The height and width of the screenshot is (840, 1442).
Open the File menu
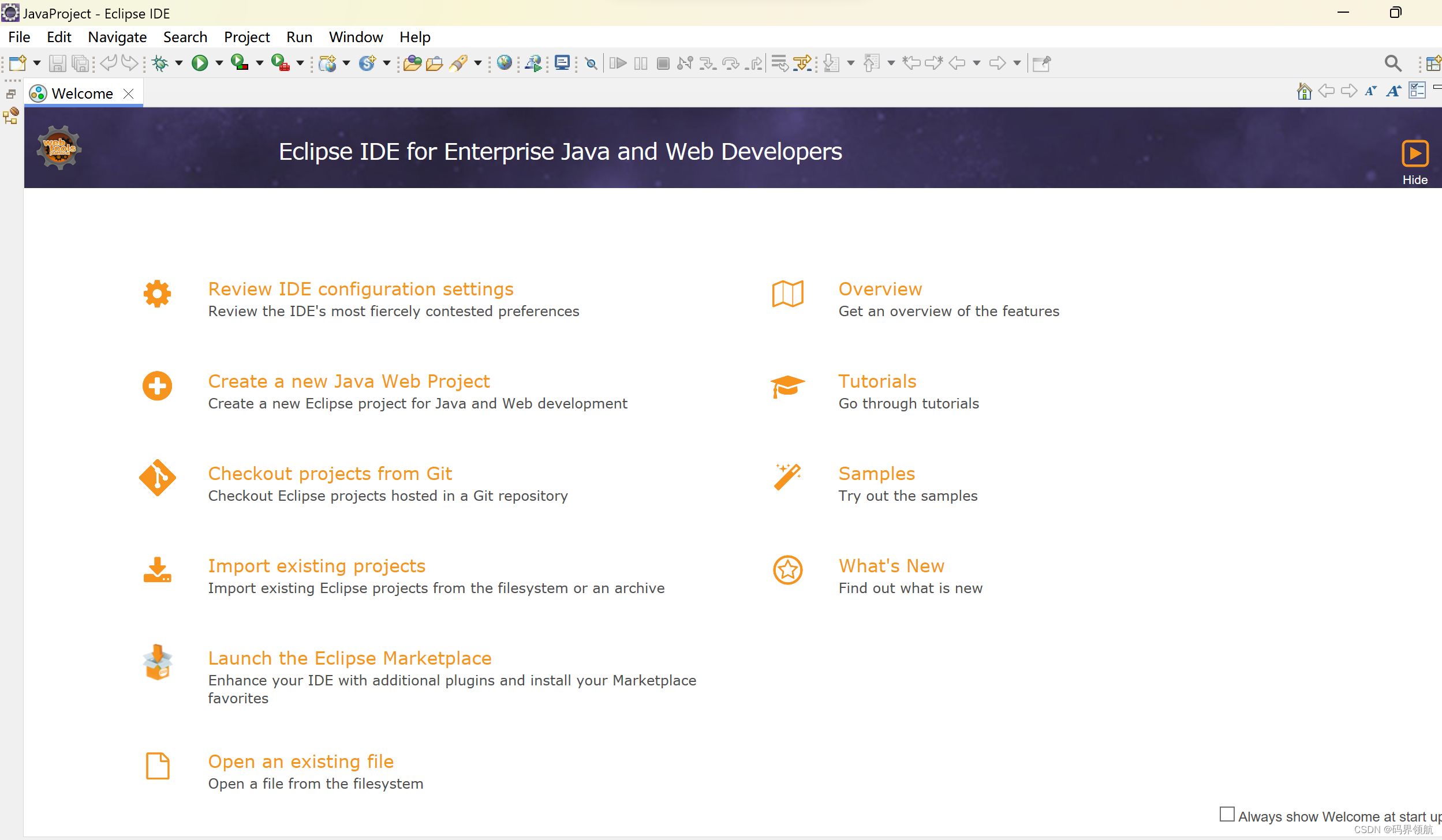19,37
